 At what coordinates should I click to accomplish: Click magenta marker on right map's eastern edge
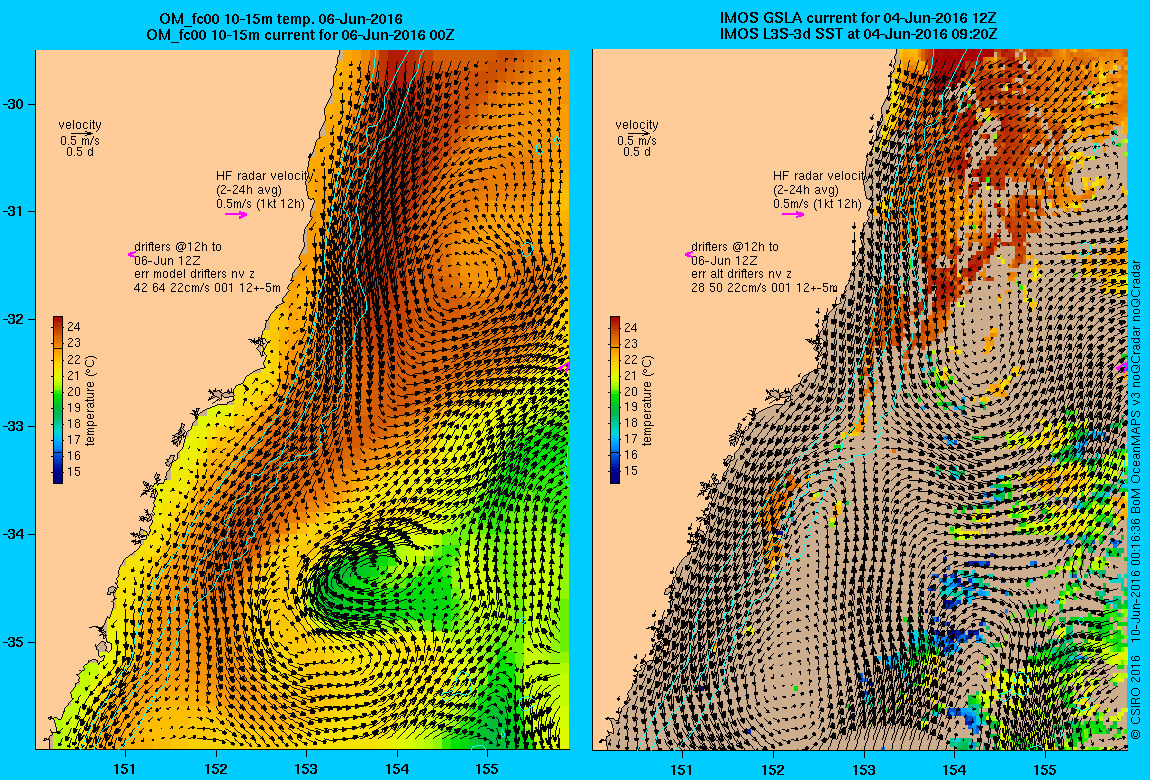1122,366
